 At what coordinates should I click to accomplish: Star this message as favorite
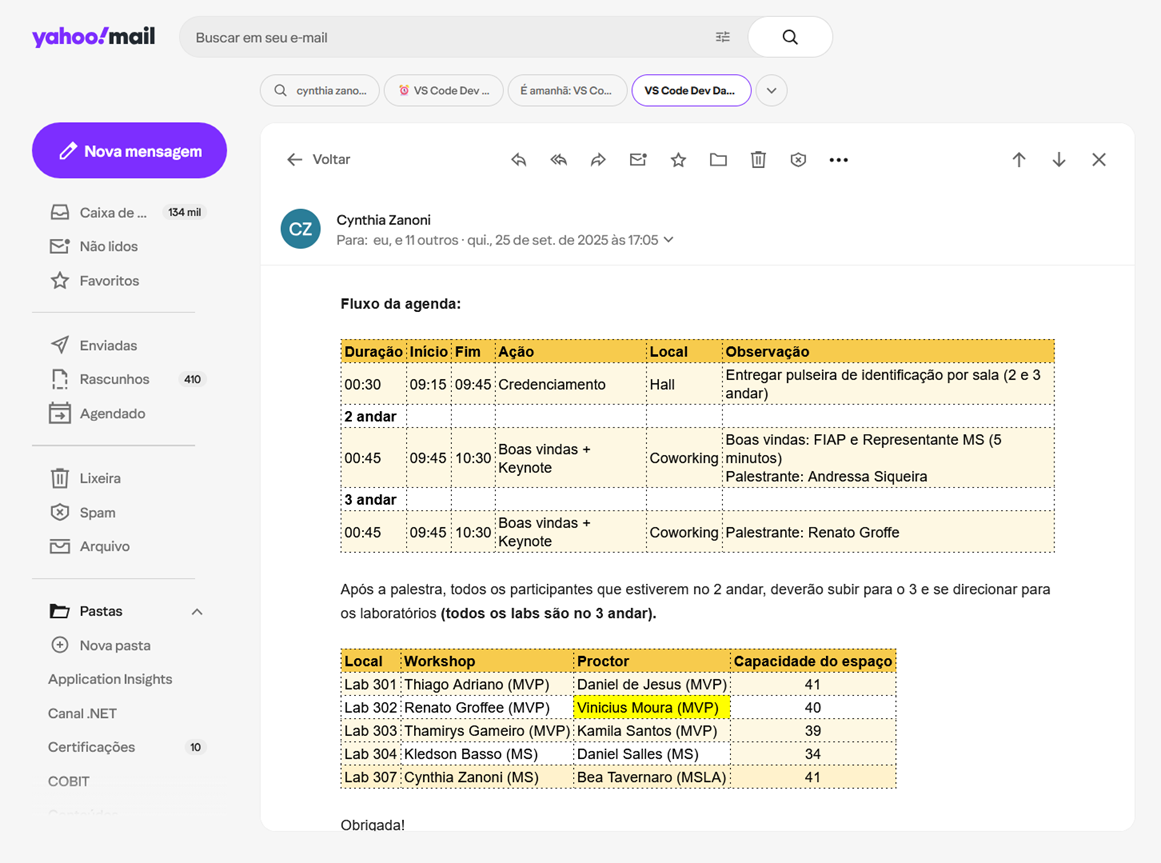tap(678, 160)
